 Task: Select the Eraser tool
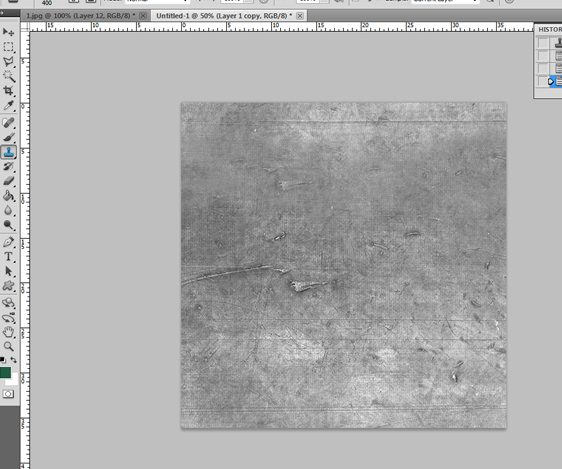[8, 181]
